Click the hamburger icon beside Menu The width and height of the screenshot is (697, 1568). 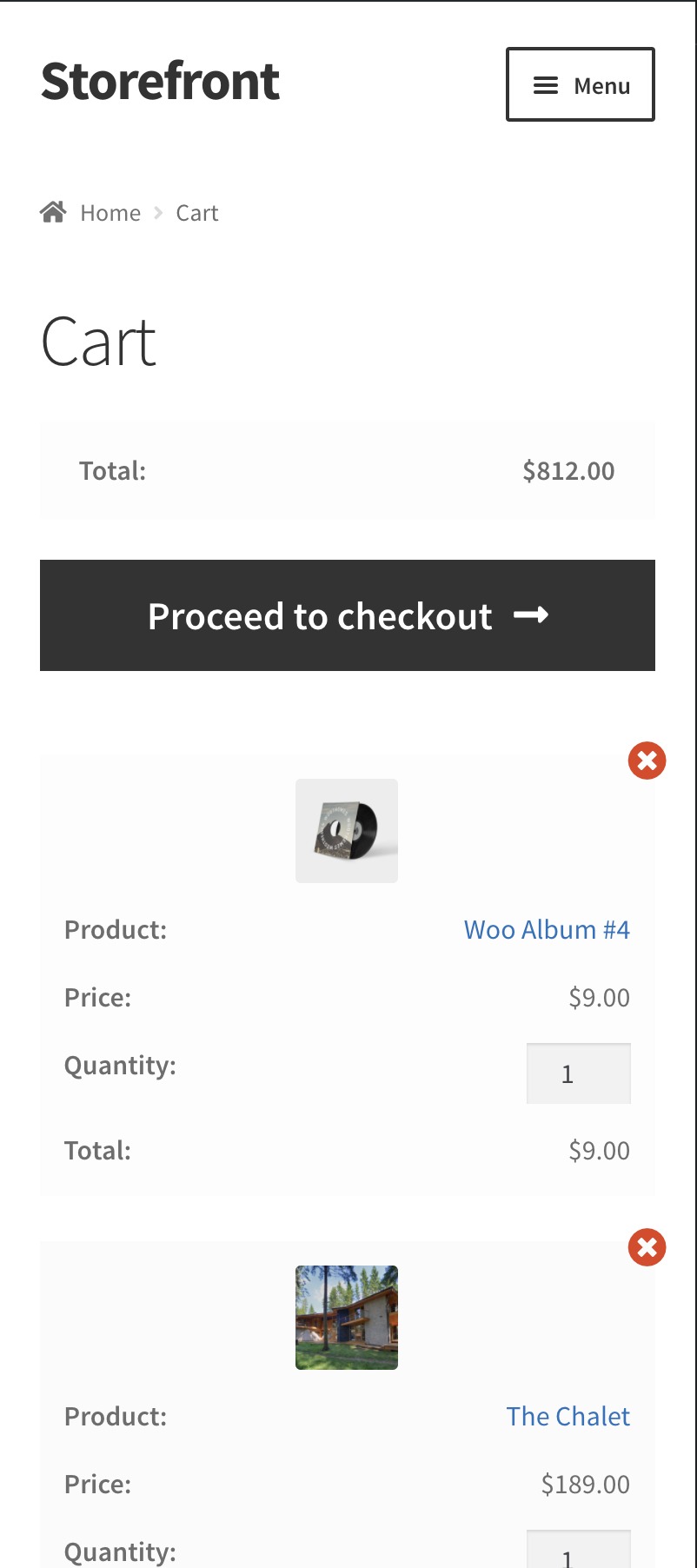[545, 85]
